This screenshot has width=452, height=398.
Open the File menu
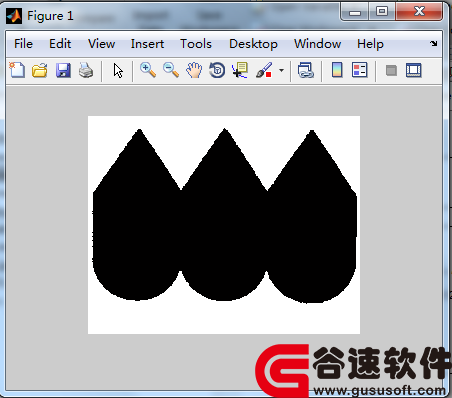click(x=23, y=44)
